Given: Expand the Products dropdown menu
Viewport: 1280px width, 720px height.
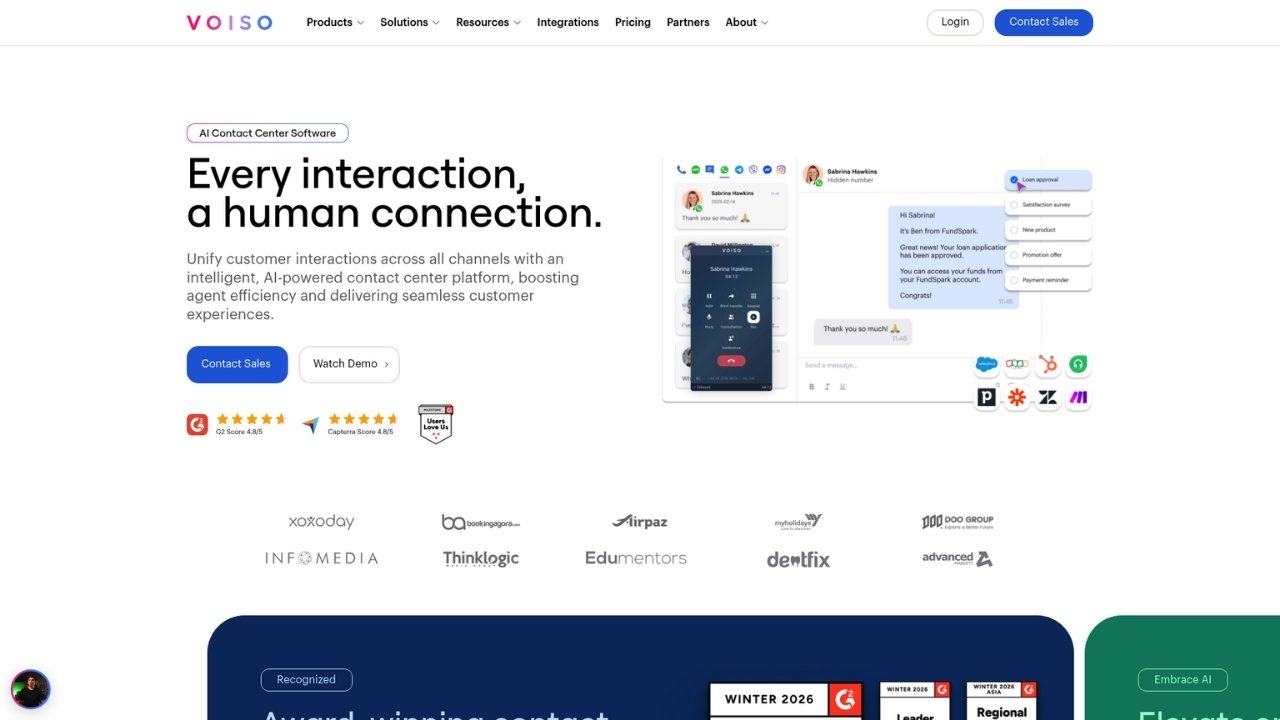Looking at the screenshot, I should [335, 22].
